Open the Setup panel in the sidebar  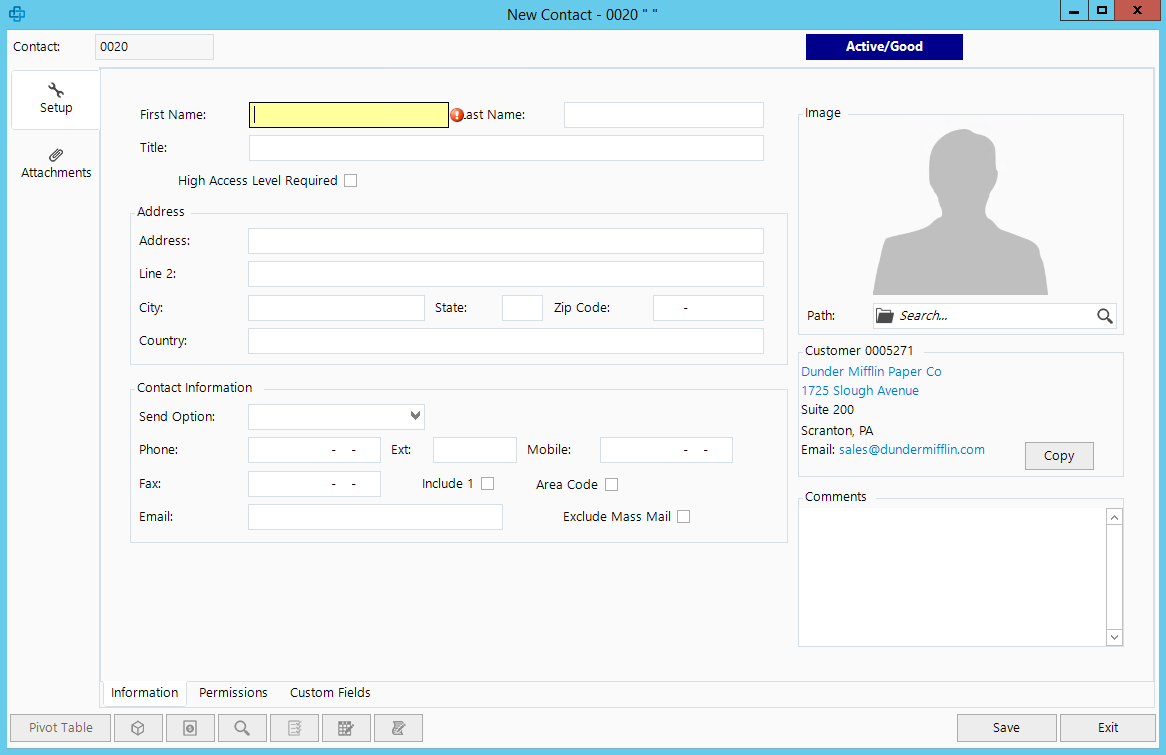tap(55, 99)
